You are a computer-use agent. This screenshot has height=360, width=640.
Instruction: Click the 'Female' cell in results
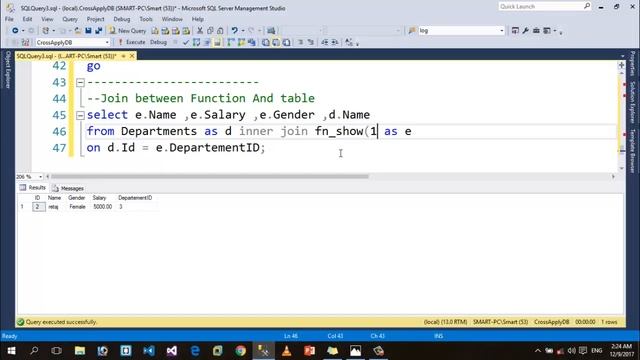pos(77,207)
